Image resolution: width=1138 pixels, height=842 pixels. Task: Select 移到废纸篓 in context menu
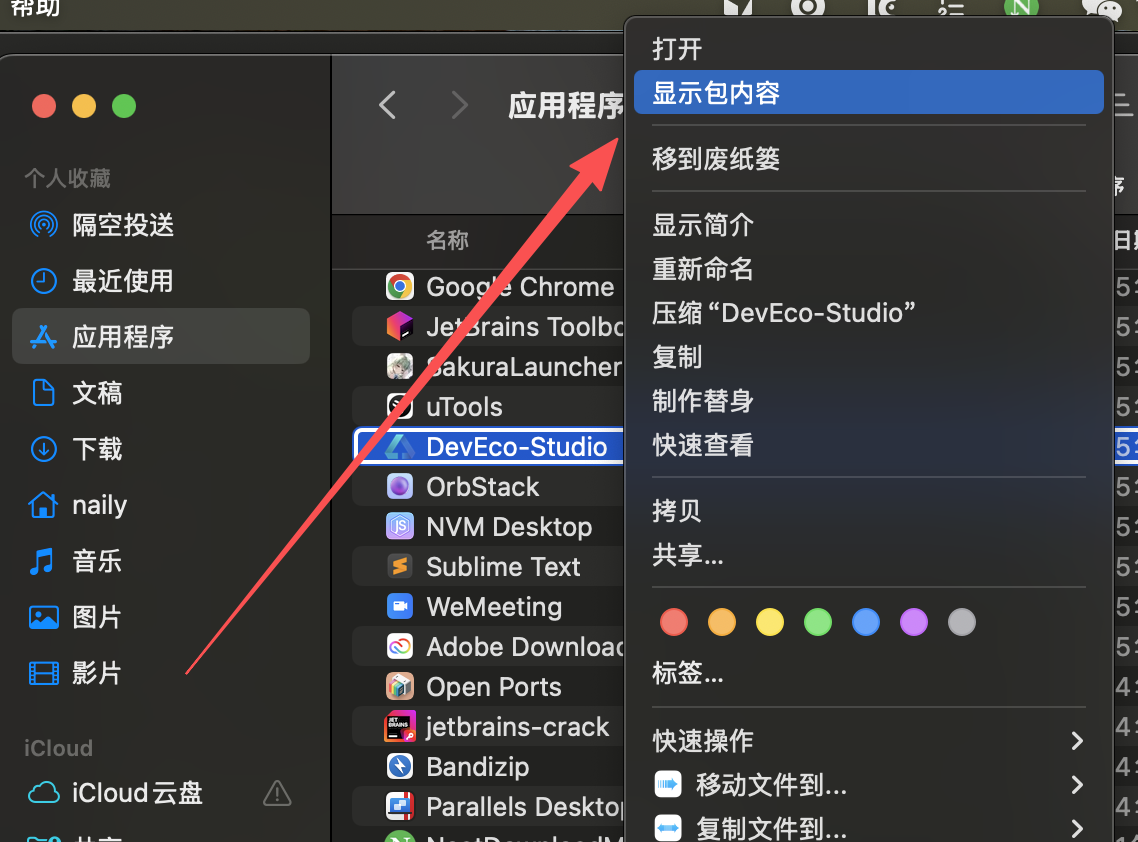pos(716,159)
